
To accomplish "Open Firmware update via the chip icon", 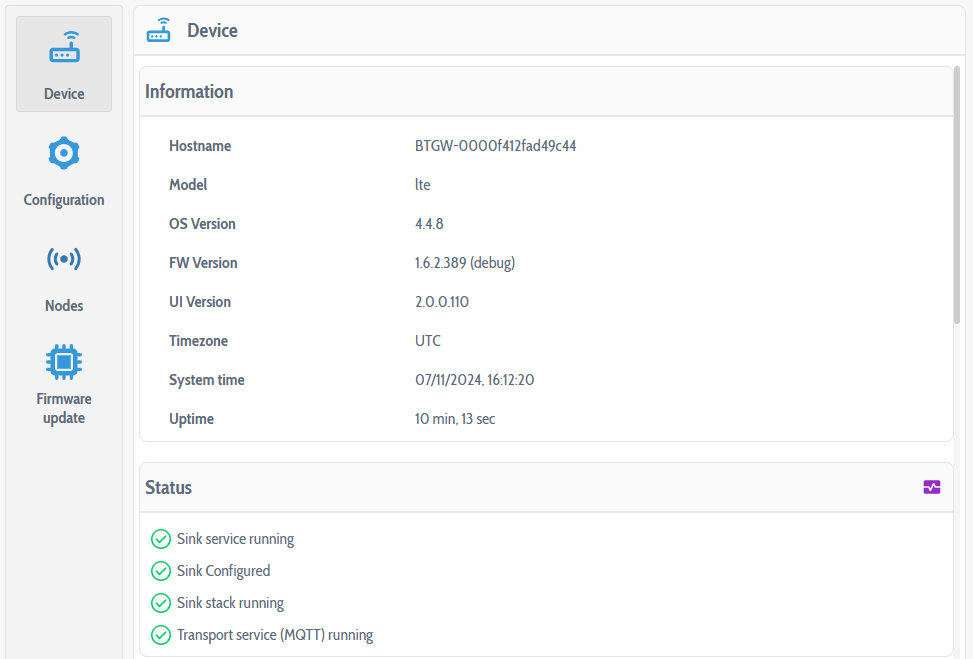I will [63, 361].
